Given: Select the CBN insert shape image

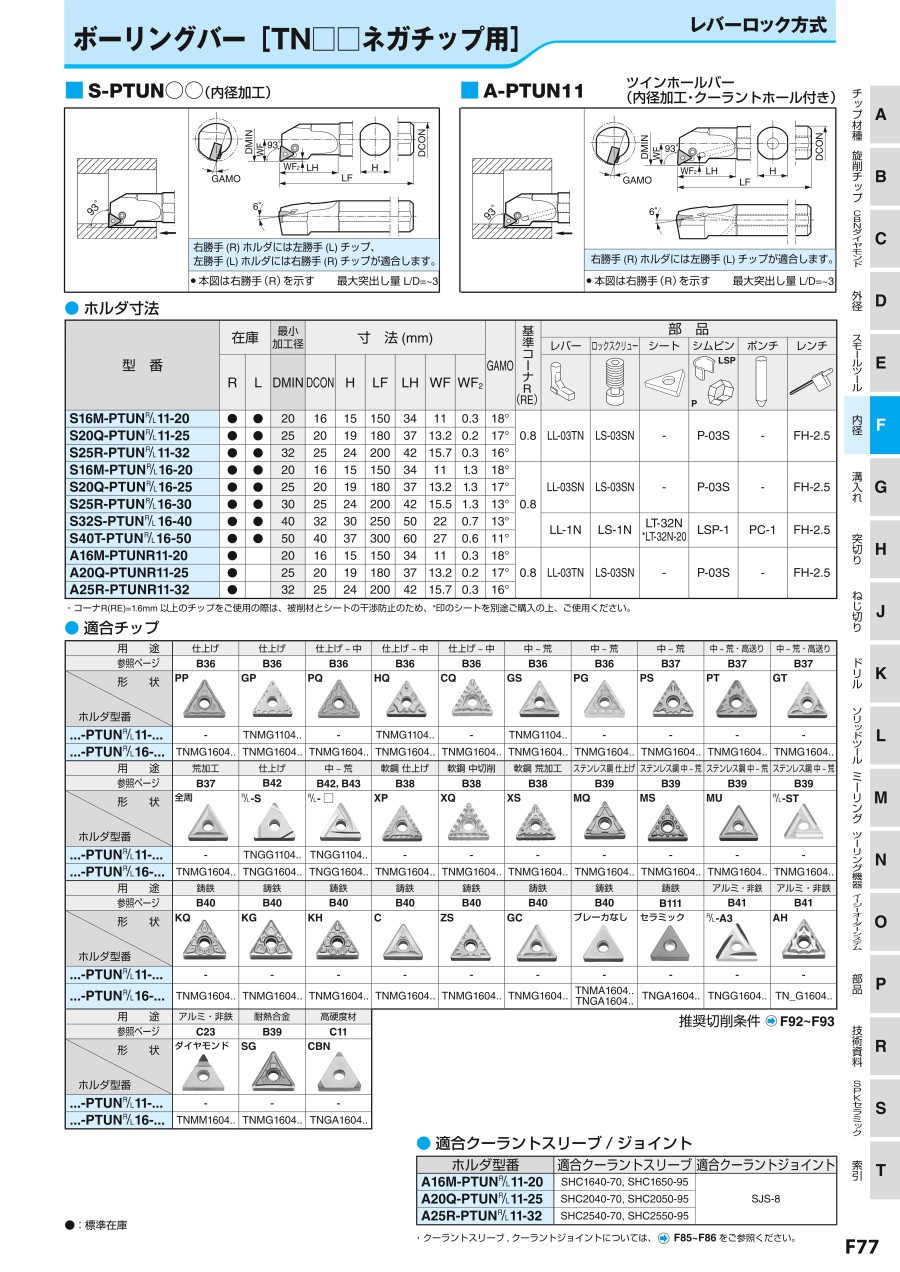Looking at the screenshot, I should tap(338, 1069).
